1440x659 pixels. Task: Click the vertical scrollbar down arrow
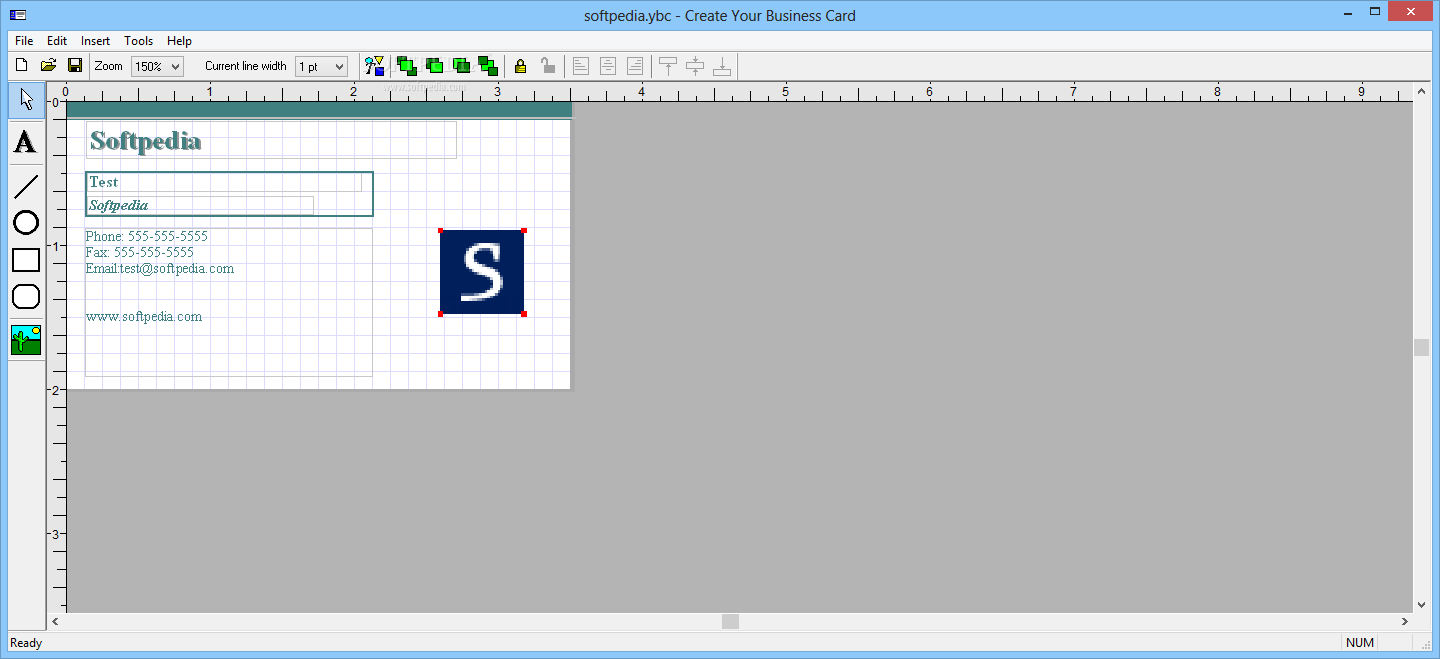(x=1421, y=605)
